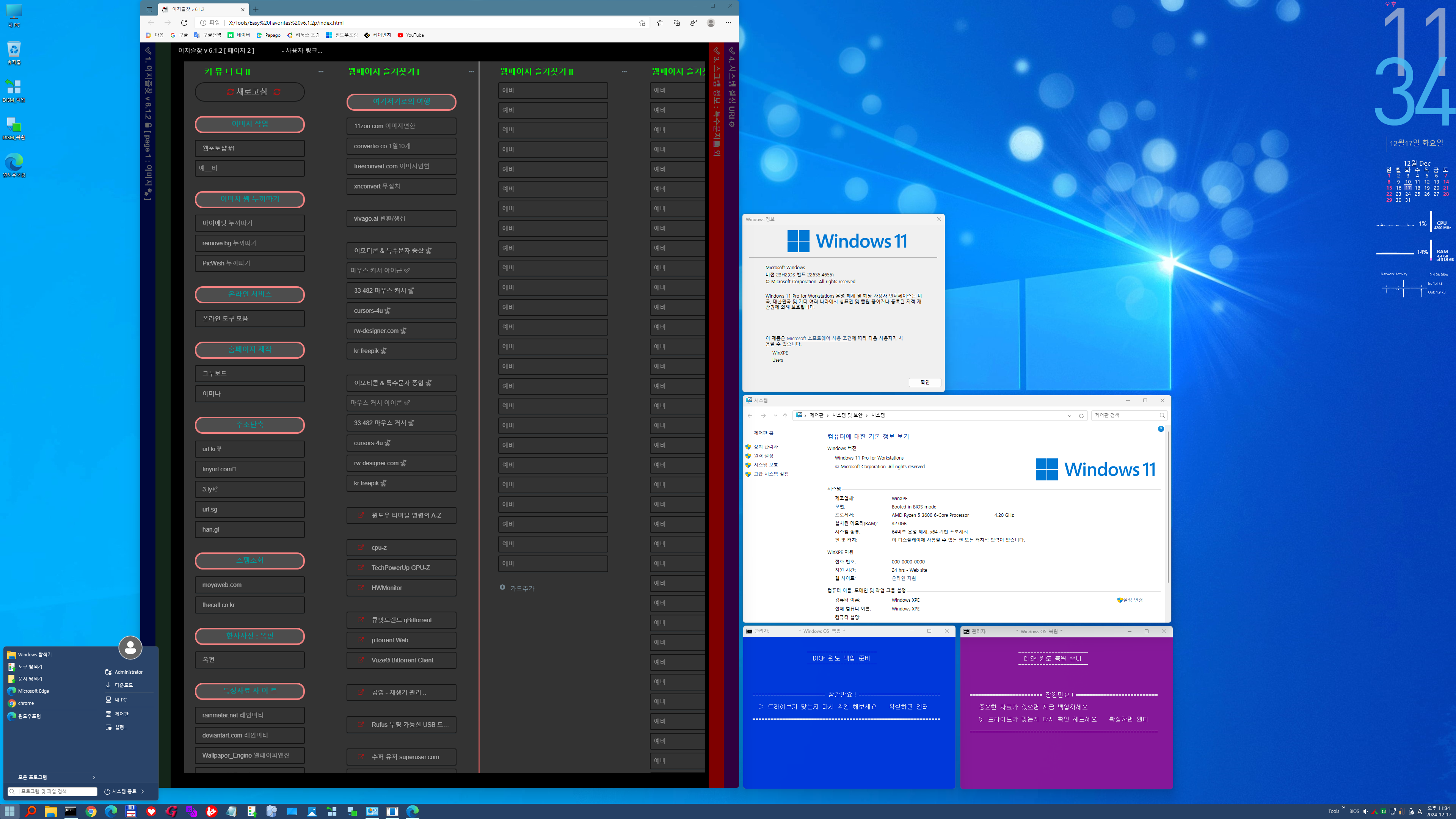This screenshot has height=819, width=1456.
Task: Click 설정 변경 in 시스템 window
Action: (x=1130, y=600)
